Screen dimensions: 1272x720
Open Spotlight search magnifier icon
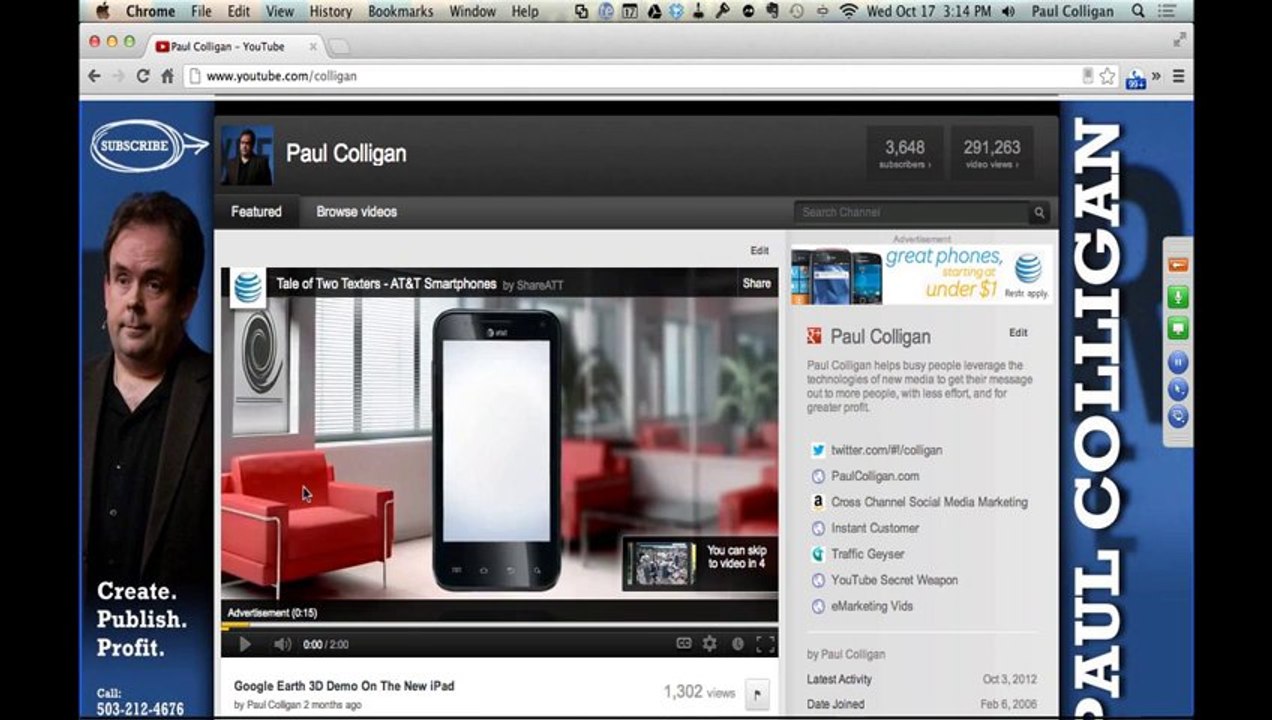pyautogui.click(x=1138, y=12)
